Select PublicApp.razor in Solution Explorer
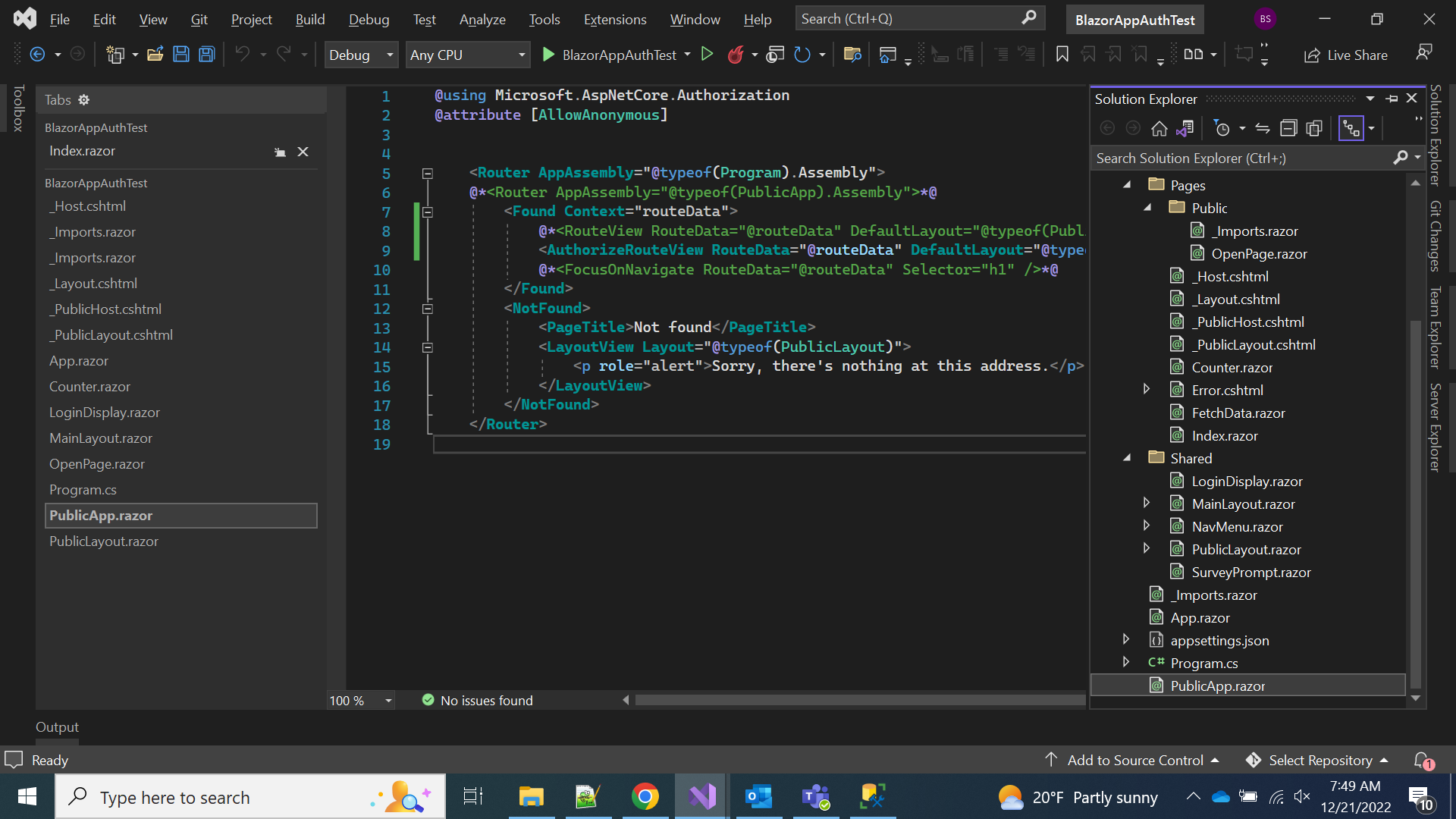The width and height of the screenshot is (1456, 819). tap(1216, 685)
